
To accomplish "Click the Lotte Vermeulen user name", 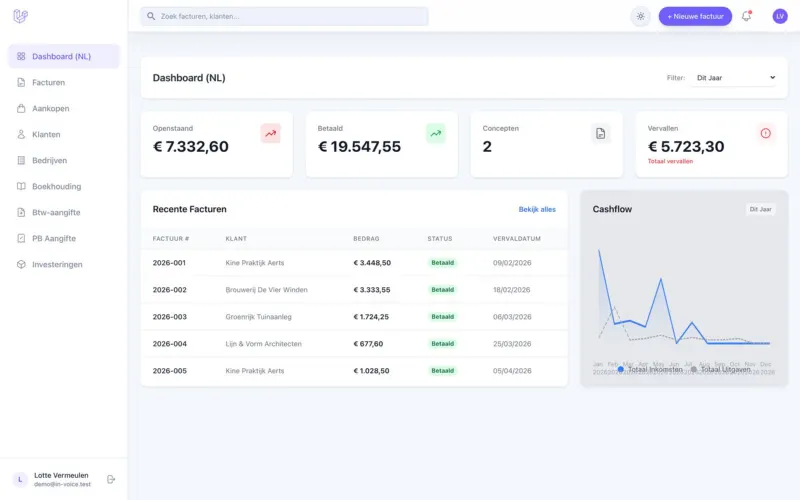I will 61,476.
